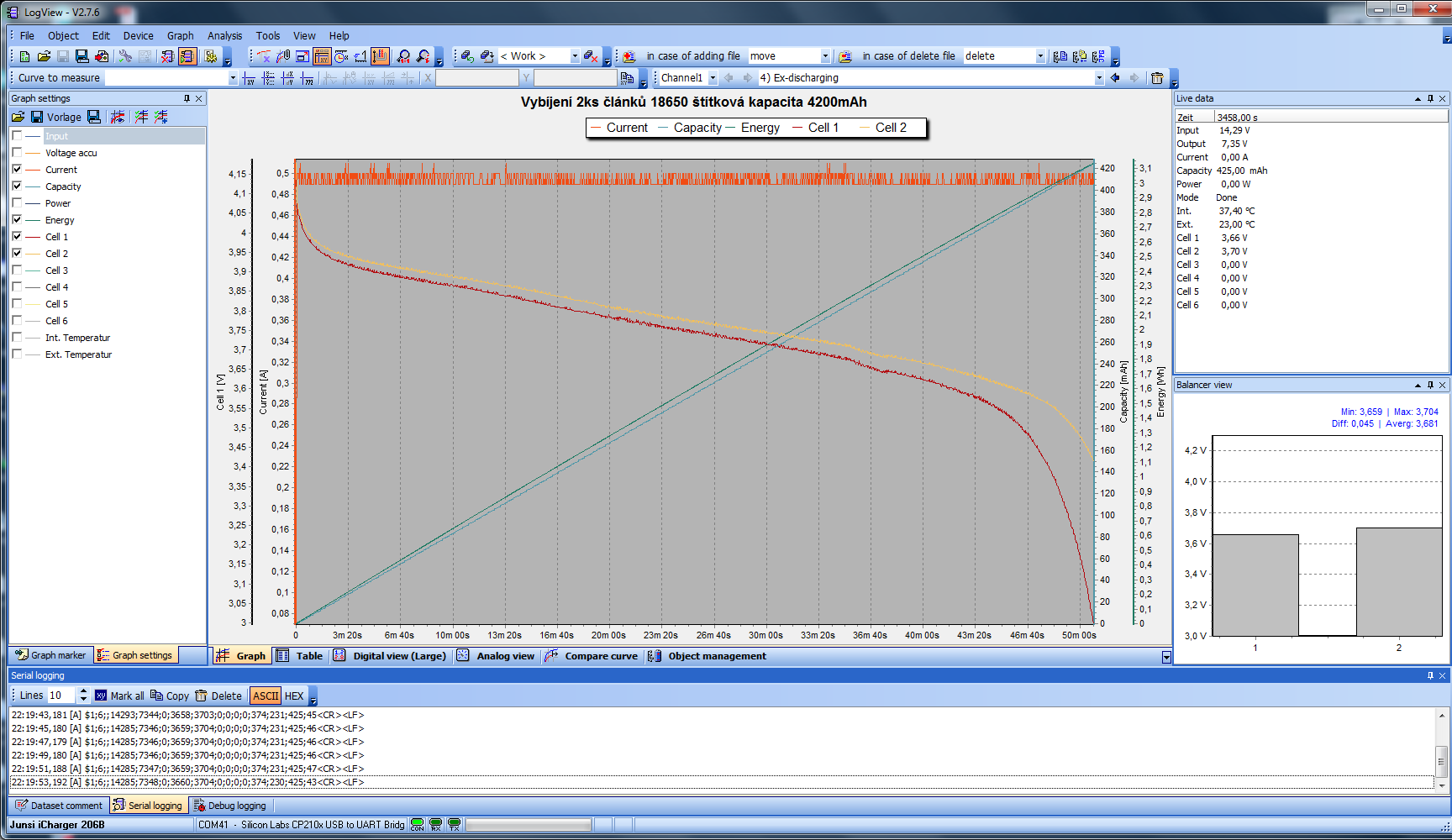
Task: Enable the Voltage accu curve checkbox
Action: tap(17, 152)
